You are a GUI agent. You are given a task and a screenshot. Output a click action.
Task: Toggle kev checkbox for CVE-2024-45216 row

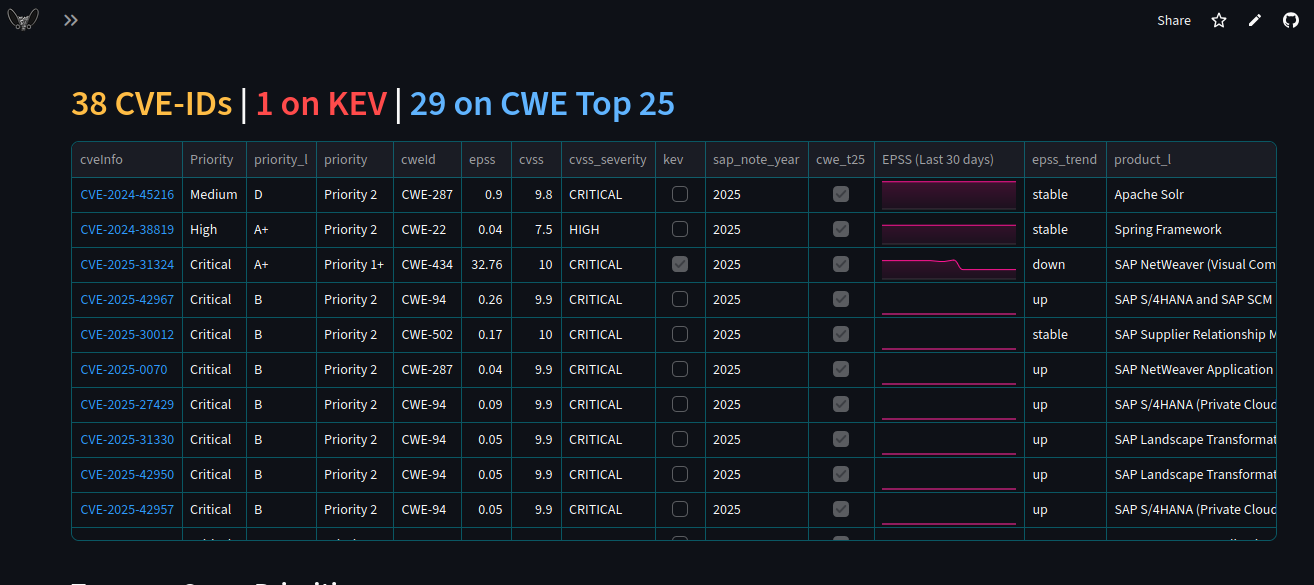pos(680,194)
